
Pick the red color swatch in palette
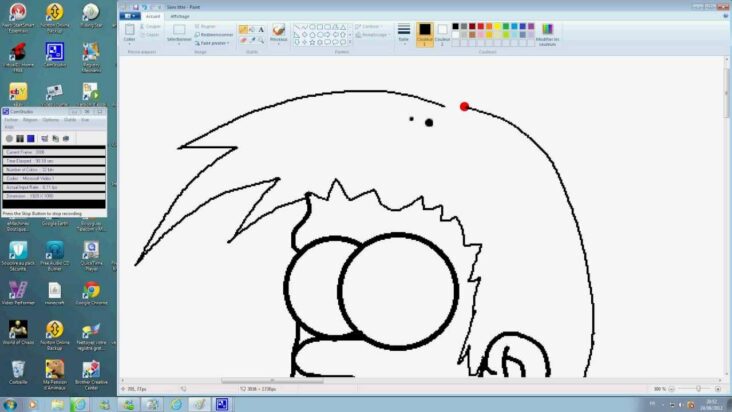pyautogui.click(x=478, y=26)
